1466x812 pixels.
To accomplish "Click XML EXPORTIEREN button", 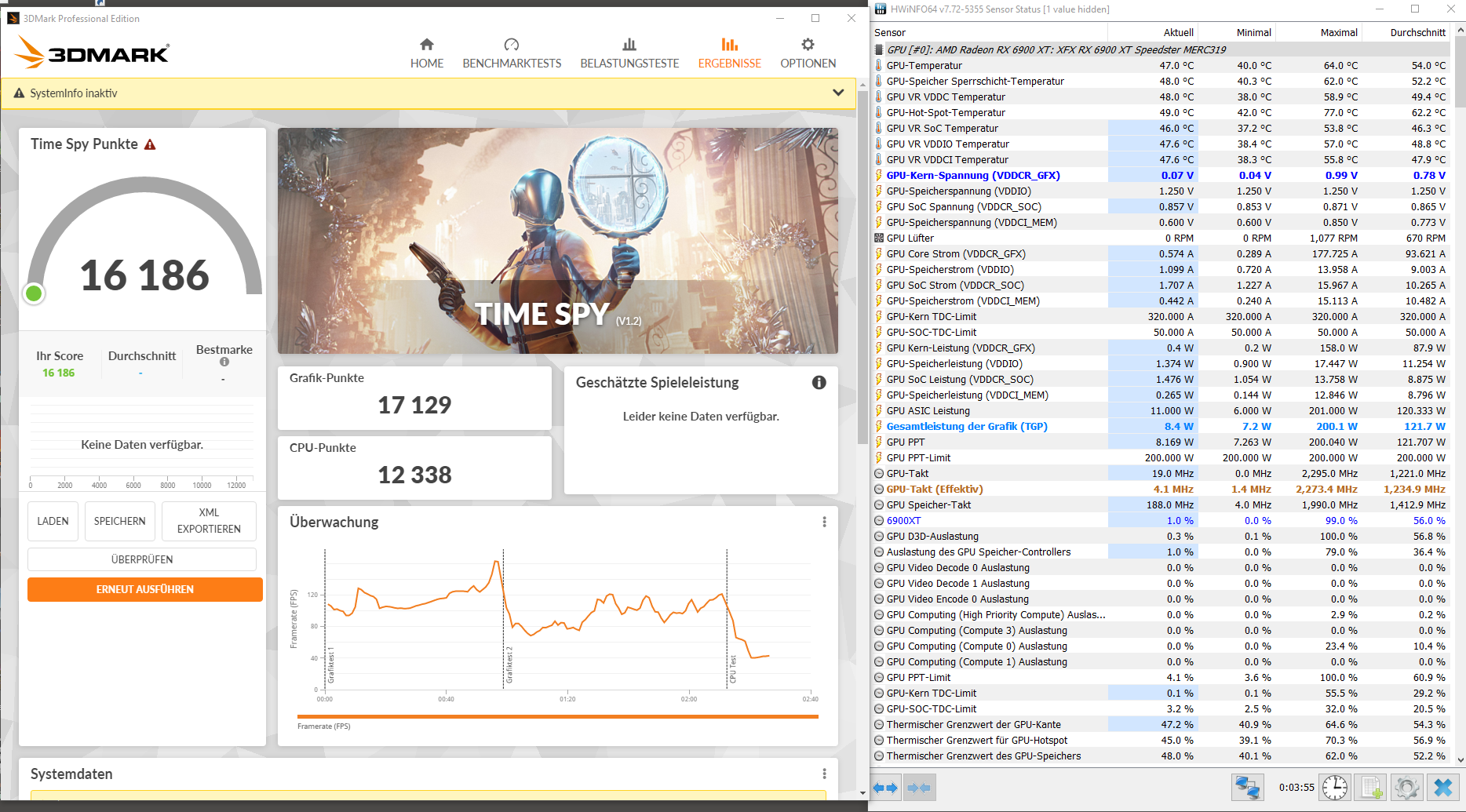I will (x=209, y=521).
